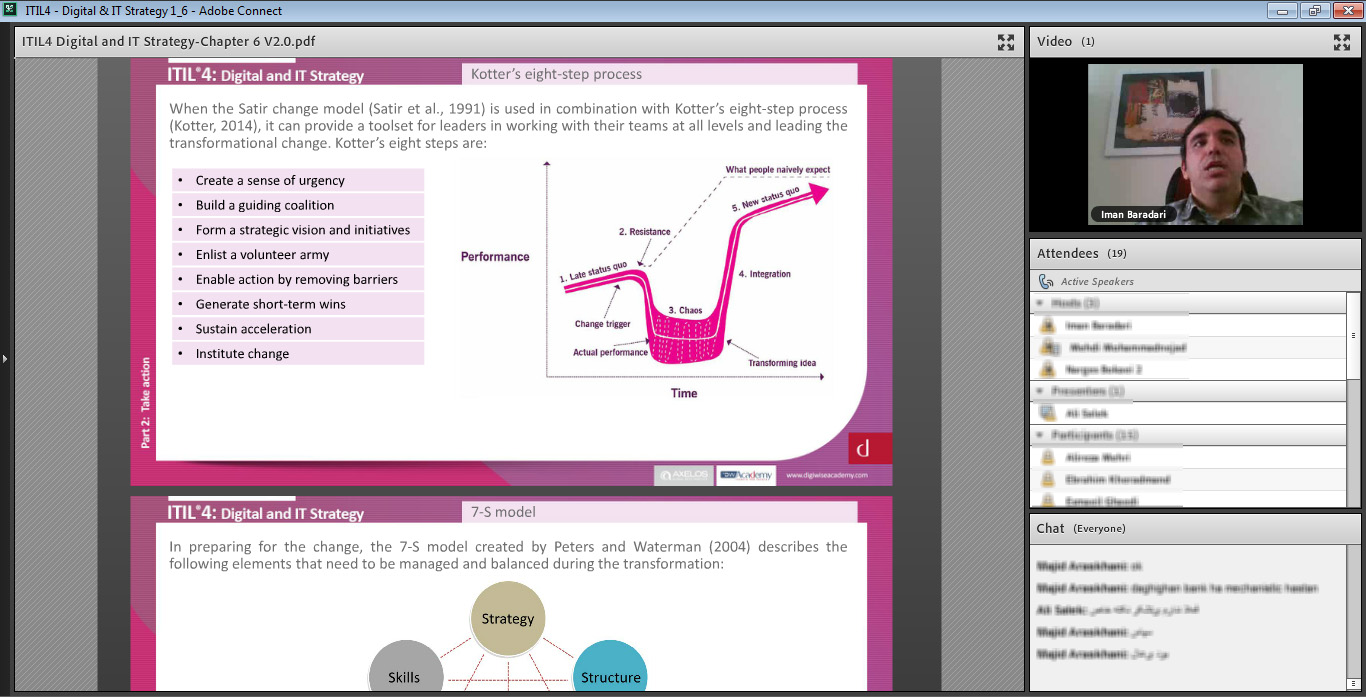Click 'Enlist a volunteer army' bullet
The height and width of the screenshot is (697, 1366).
pos(298,255)
